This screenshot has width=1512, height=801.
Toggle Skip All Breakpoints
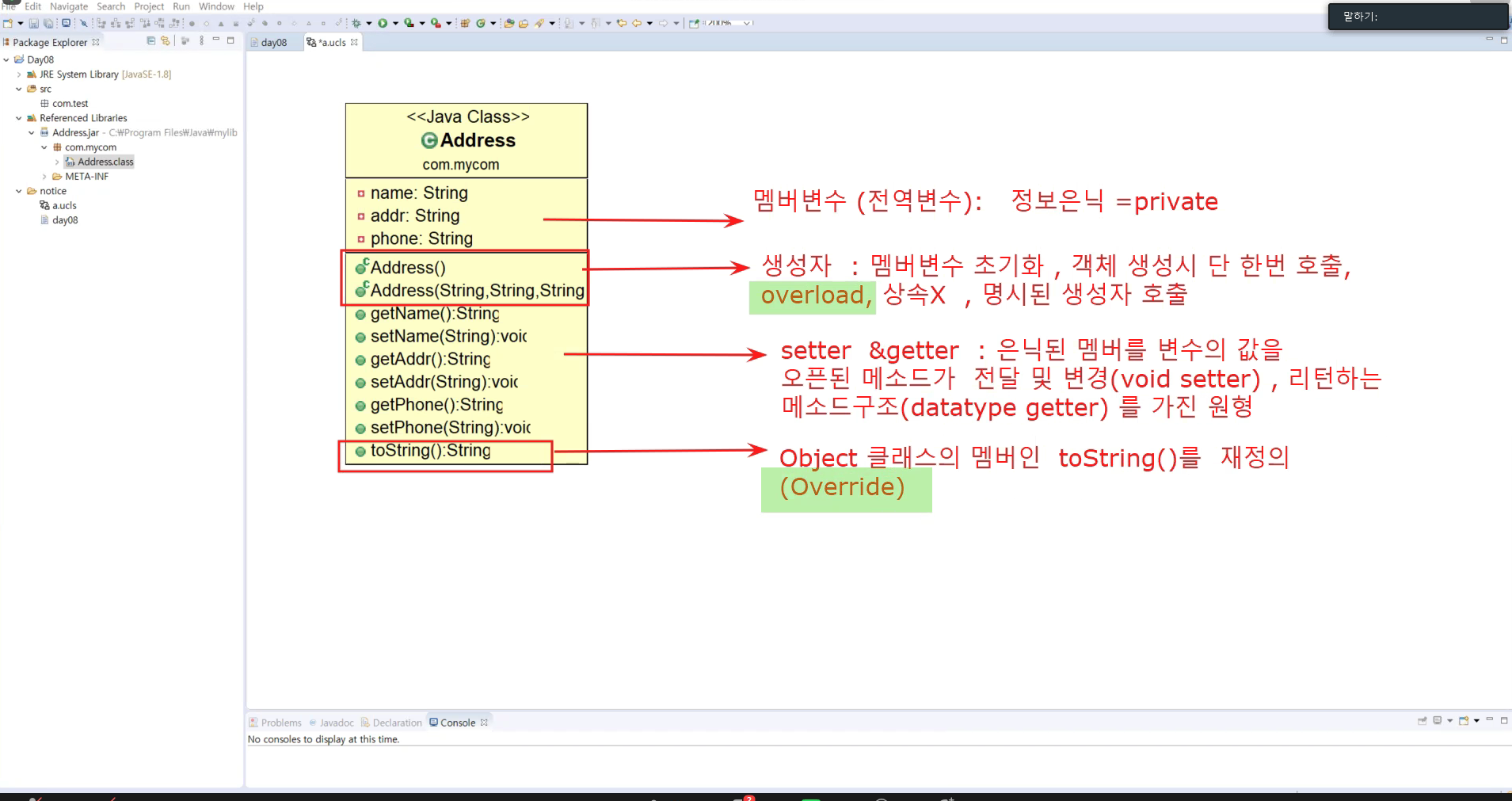tap(84, 23)
